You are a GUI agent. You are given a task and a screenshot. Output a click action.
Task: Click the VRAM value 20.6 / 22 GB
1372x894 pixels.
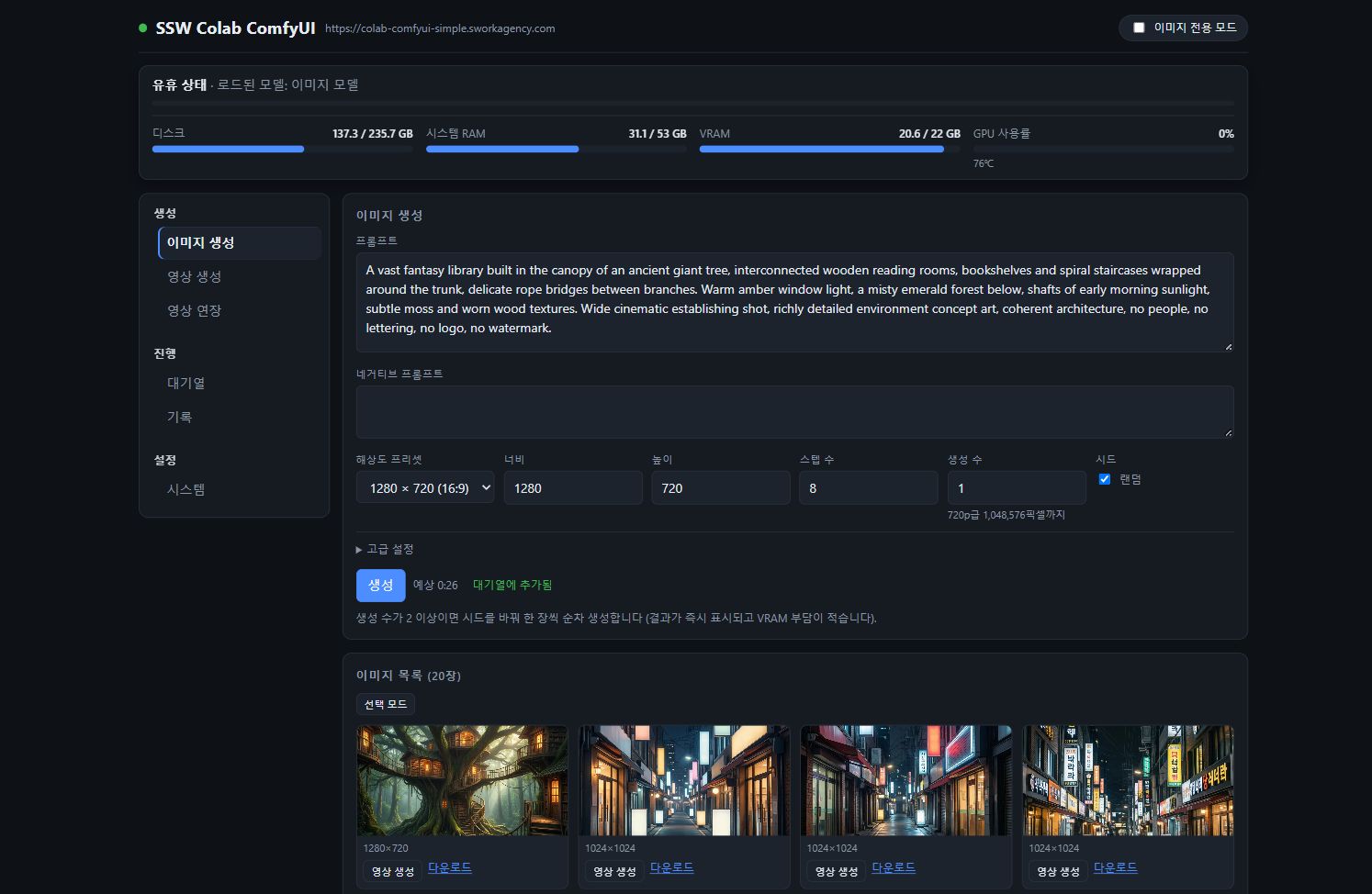(x=929, y=134)
